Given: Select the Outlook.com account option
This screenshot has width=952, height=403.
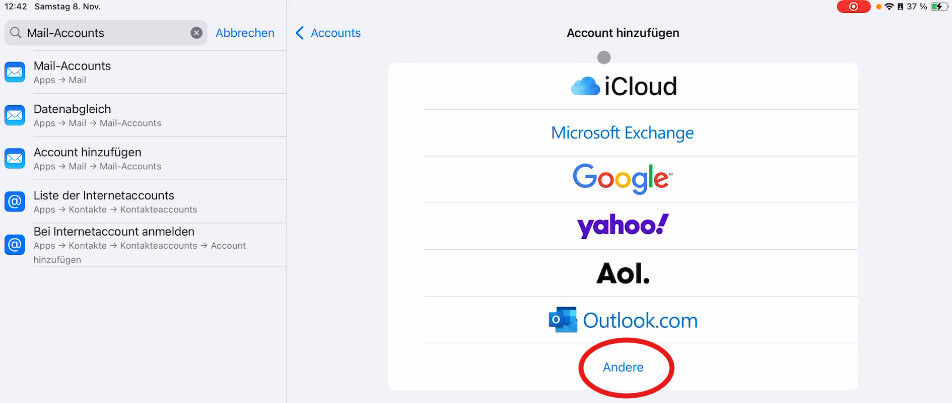Looking at the screenshot, I should tap(623, 320).
